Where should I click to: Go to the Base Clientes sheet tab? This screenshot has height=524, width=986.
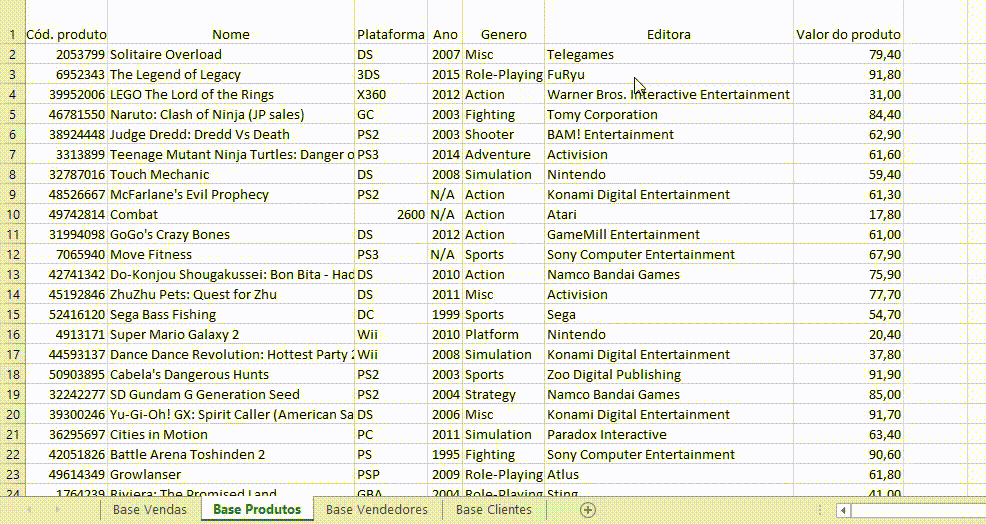click(494, 510)
